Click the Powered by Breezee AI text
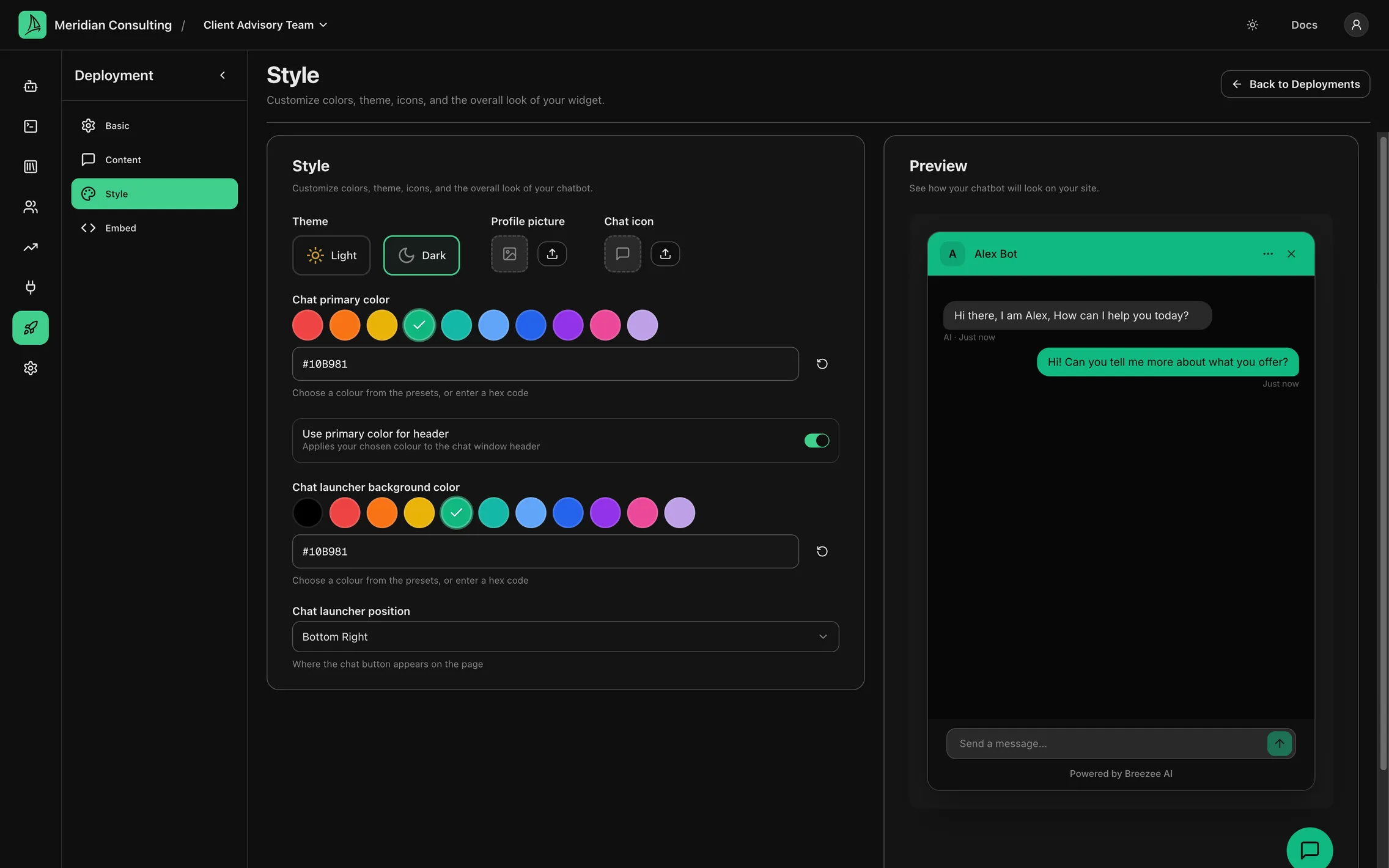 pos(1121,773)
